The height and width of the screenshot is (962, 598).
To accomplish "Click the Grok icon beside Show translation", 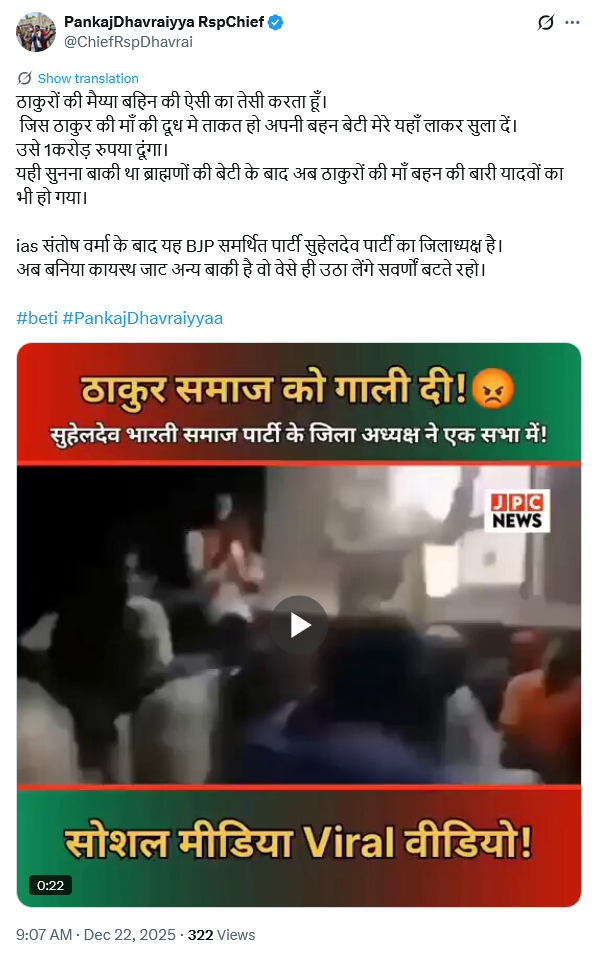I will (x=25, y=79).
